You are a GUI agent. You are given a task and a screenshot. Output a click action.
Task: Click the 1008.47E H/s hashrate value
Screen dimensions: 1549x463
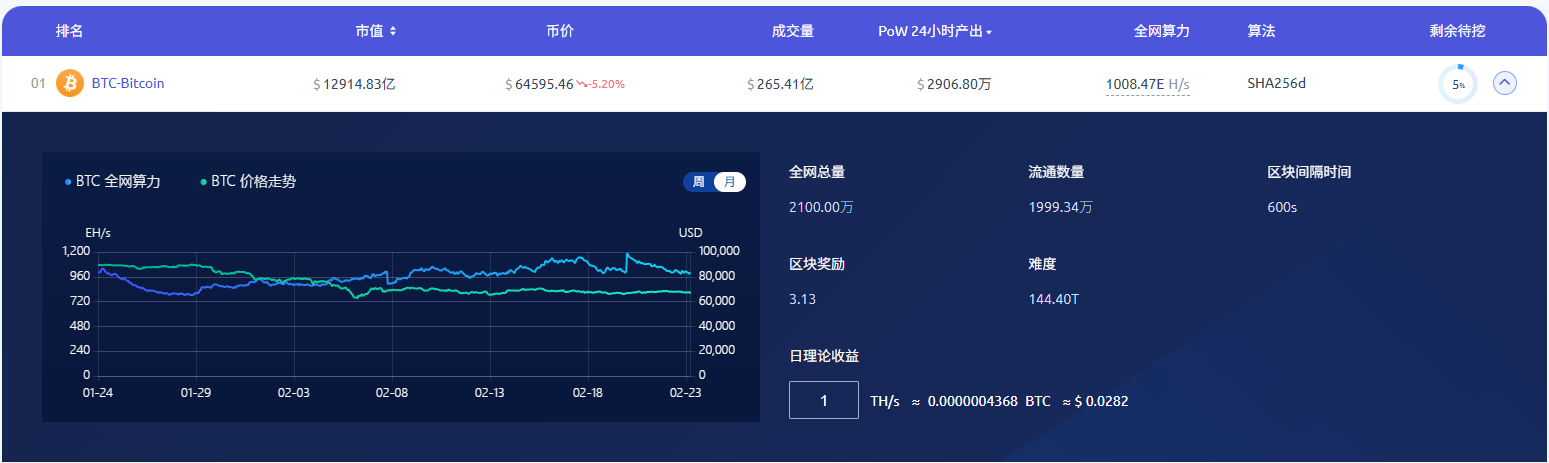pos(1147,84)
